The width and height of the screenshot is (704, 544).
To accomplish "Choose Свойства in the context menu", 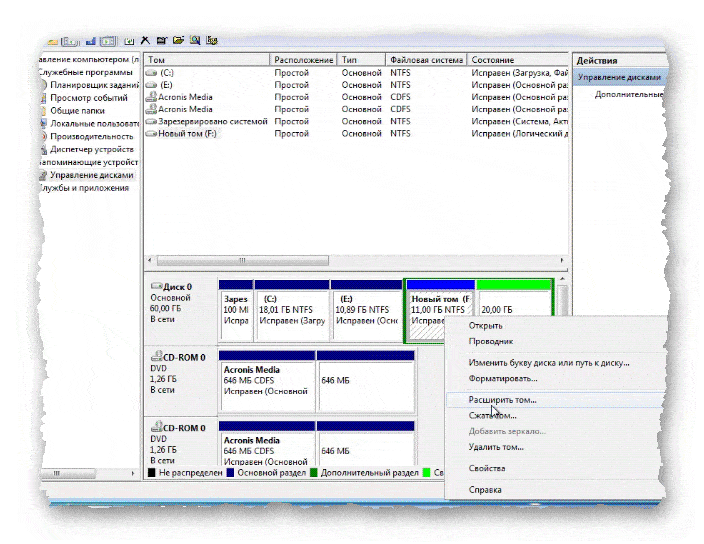I will coord(487,468).
